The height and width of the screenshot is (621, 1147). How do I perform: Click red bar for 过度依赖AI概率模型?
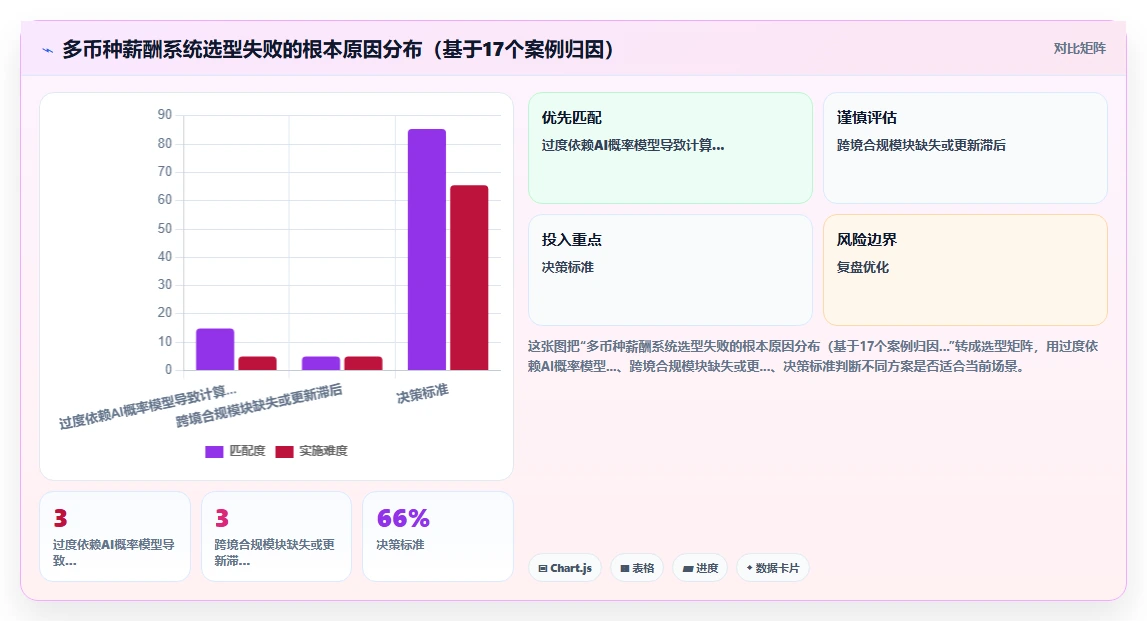[x=257, y=364]
